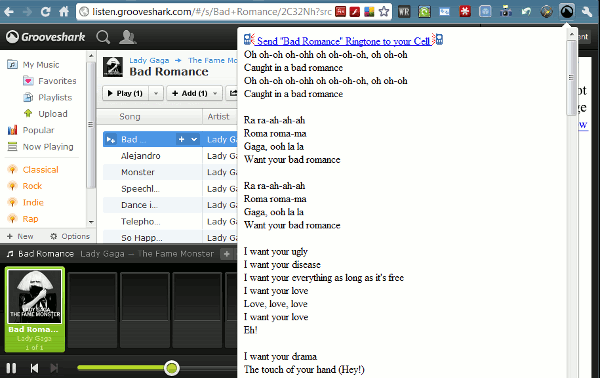This screenshot has width=600, height=378.
Task: Select the Classical station
Action: pyautogui.click(x=33, y=169)
